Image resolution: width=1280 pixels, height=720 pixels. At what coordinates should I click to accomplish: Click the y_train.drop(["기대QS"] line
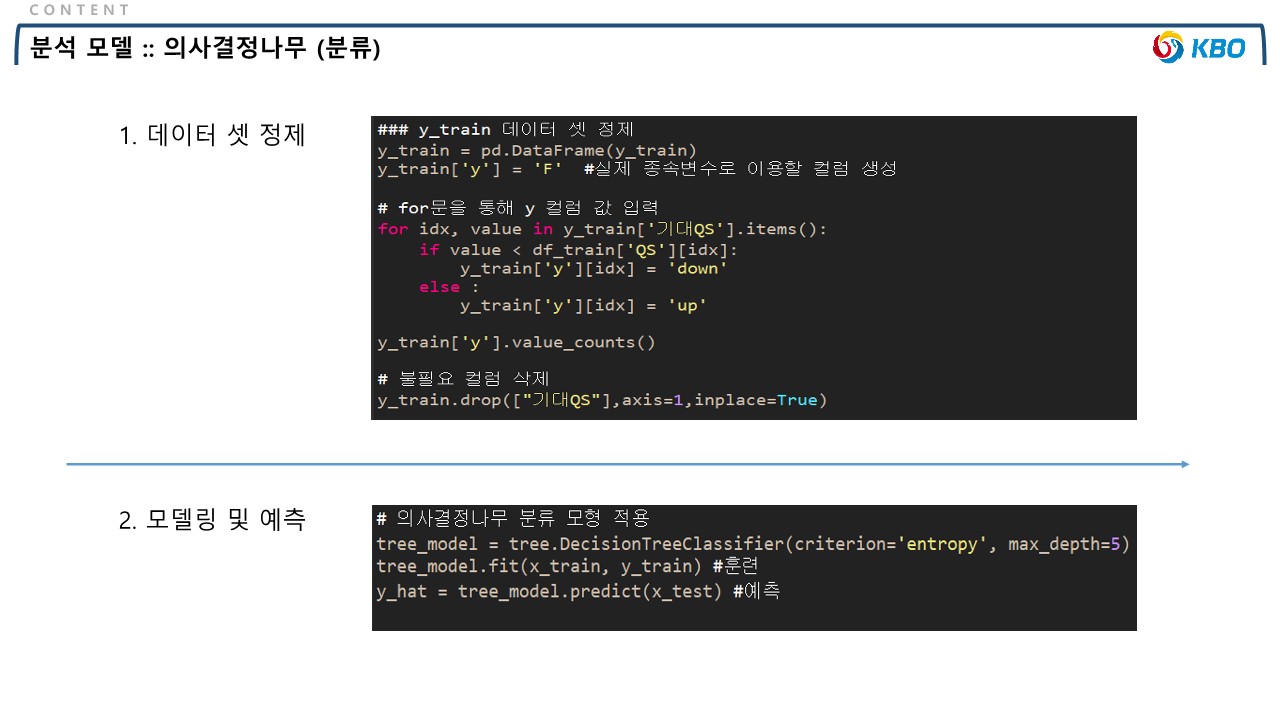(602, 400)
